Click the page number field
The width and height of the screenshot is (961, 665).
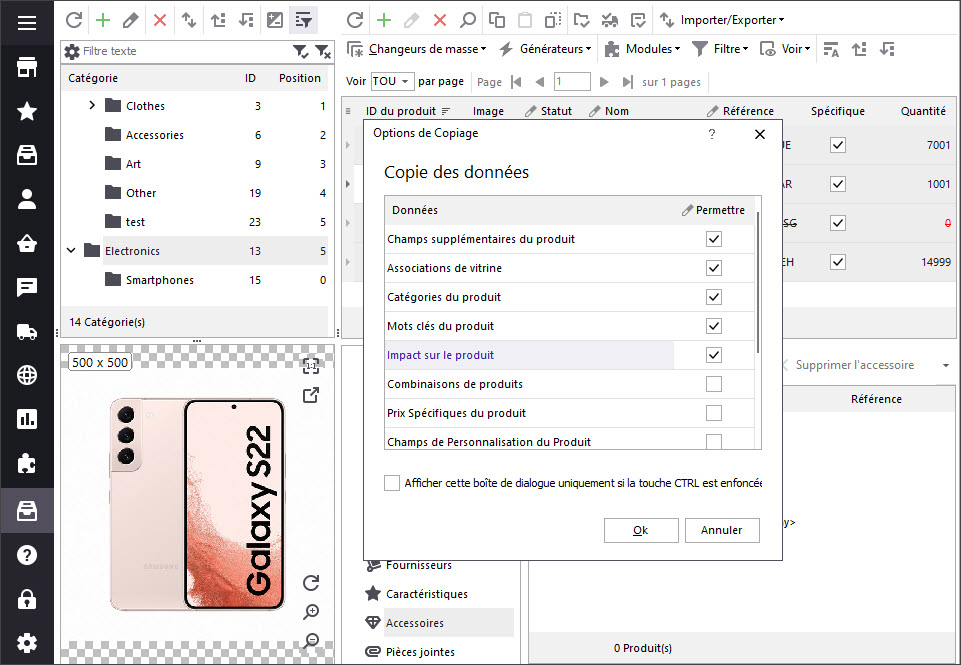(572, 82)
